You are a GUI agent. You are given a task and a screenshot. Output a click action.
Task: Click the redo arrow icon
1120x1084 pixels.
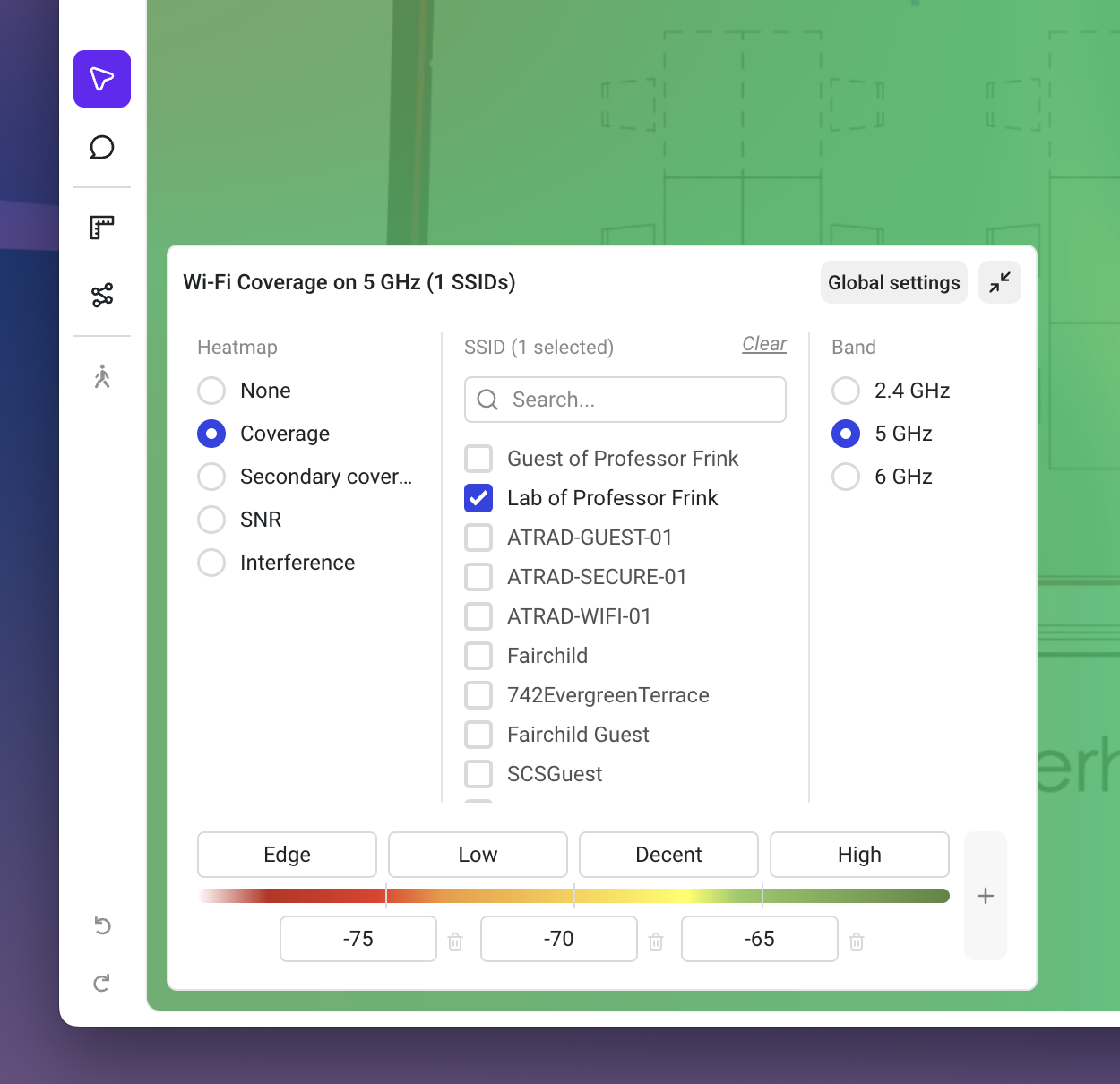[102, 983]
